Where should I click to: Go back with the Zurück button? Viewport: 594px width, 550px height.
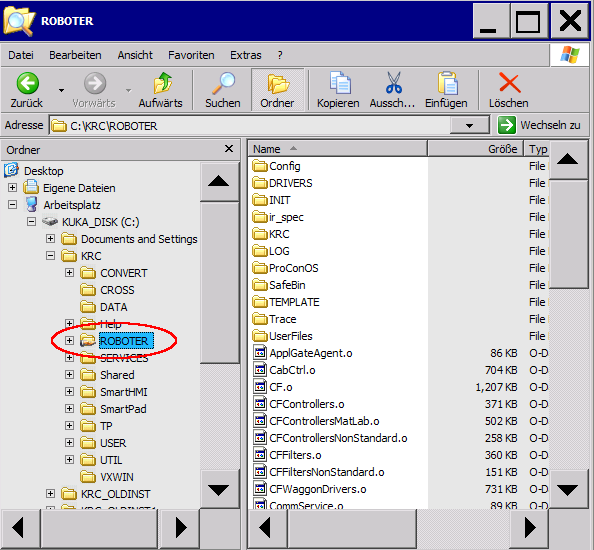(x=27, y=91)
